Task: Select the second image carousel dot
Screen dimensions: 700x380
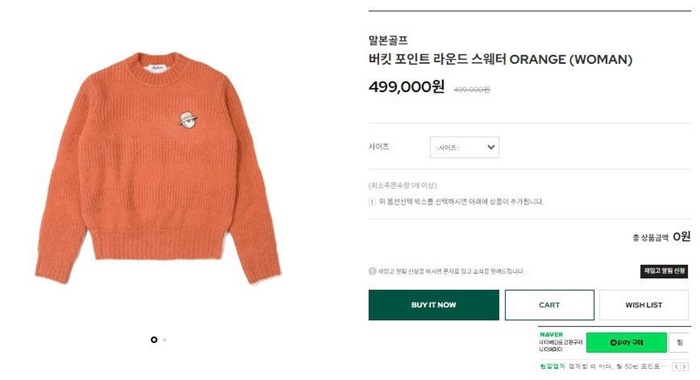Action: pos(165,340)
